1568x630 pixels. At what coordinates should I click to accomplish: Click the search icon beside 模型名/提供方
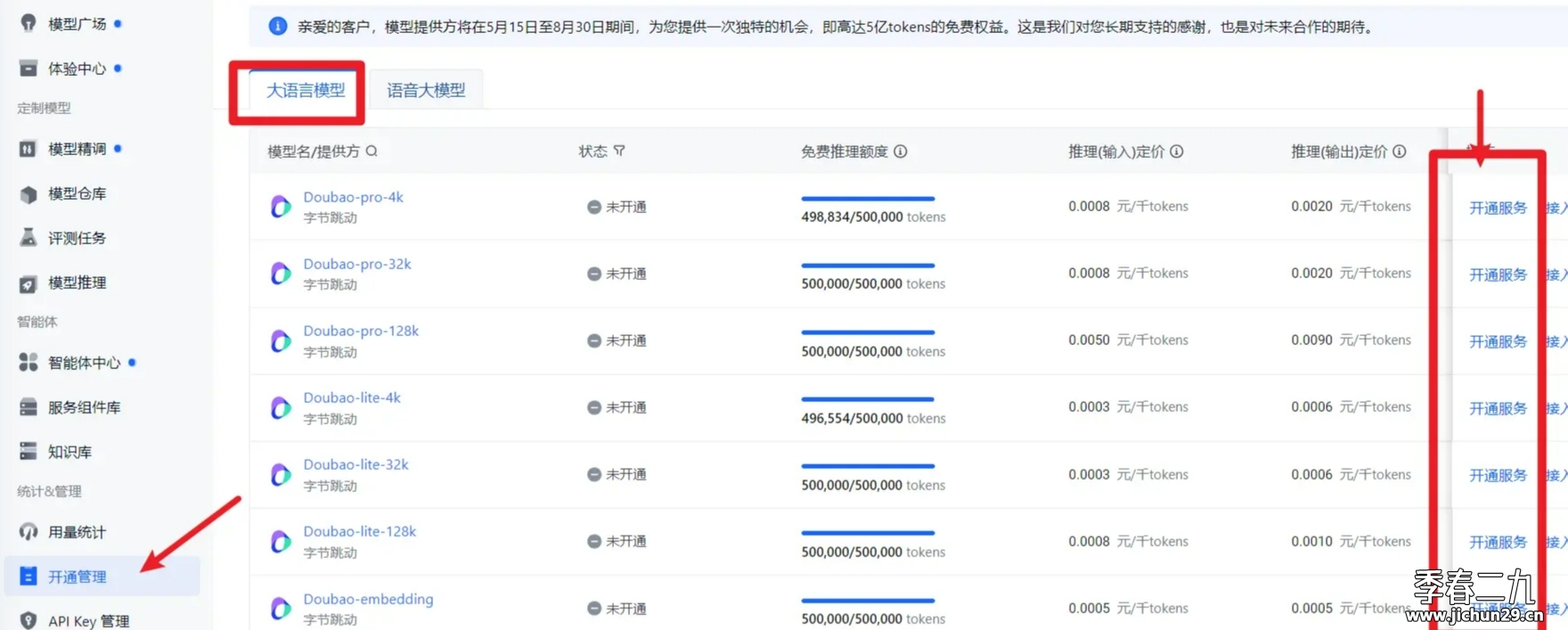point(372,151)
